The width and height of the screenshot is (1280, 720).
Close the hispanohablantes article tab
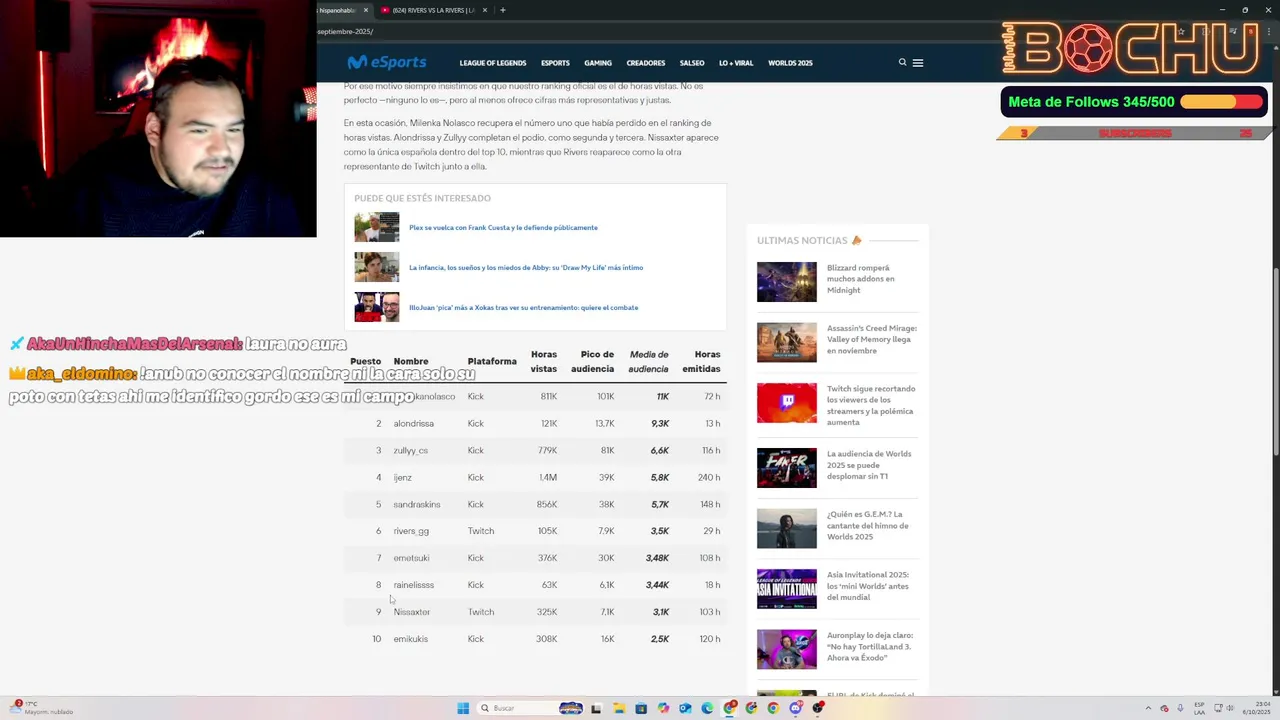pos(365,10)
